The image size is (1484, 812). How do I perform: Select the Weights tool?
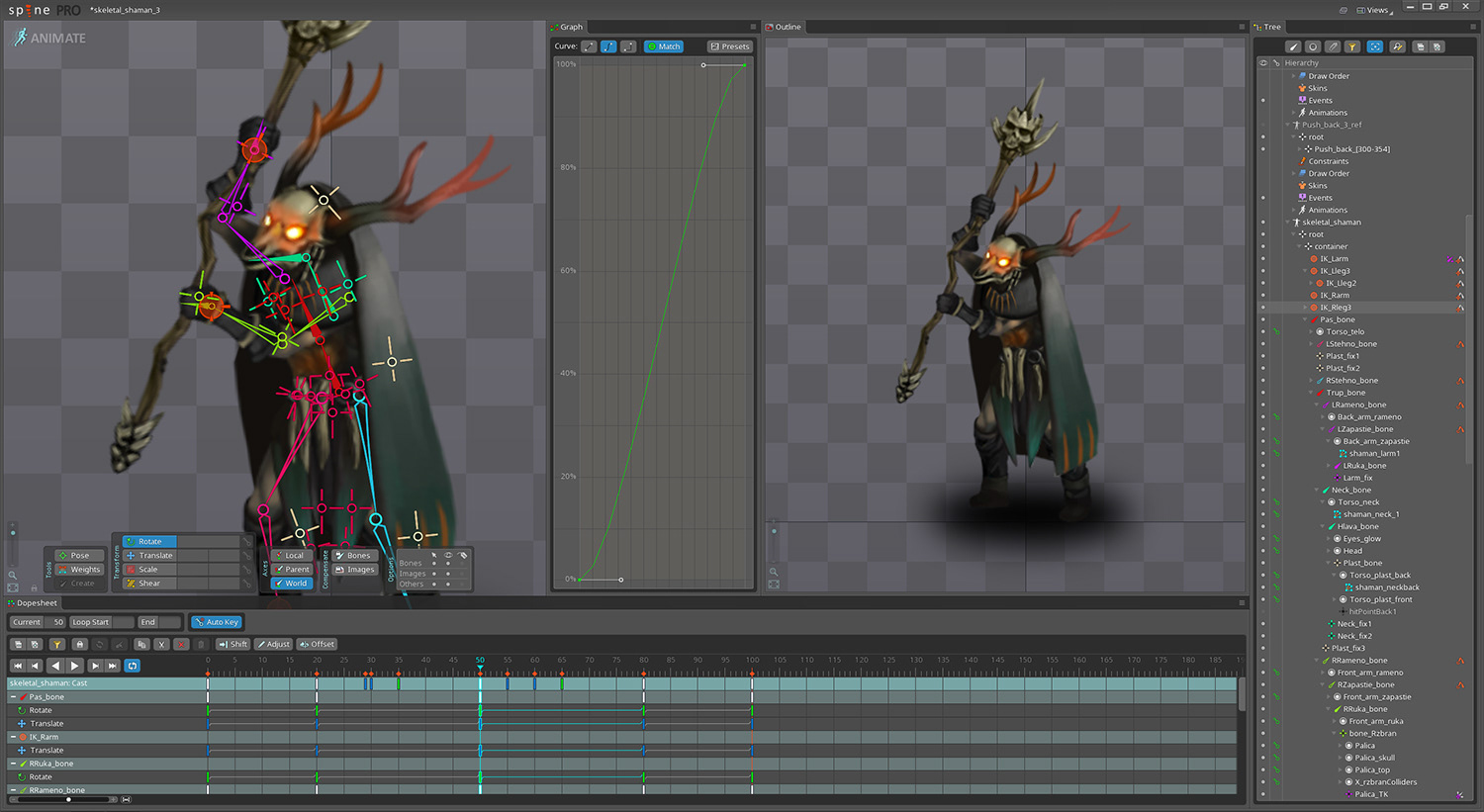[79, 569]
